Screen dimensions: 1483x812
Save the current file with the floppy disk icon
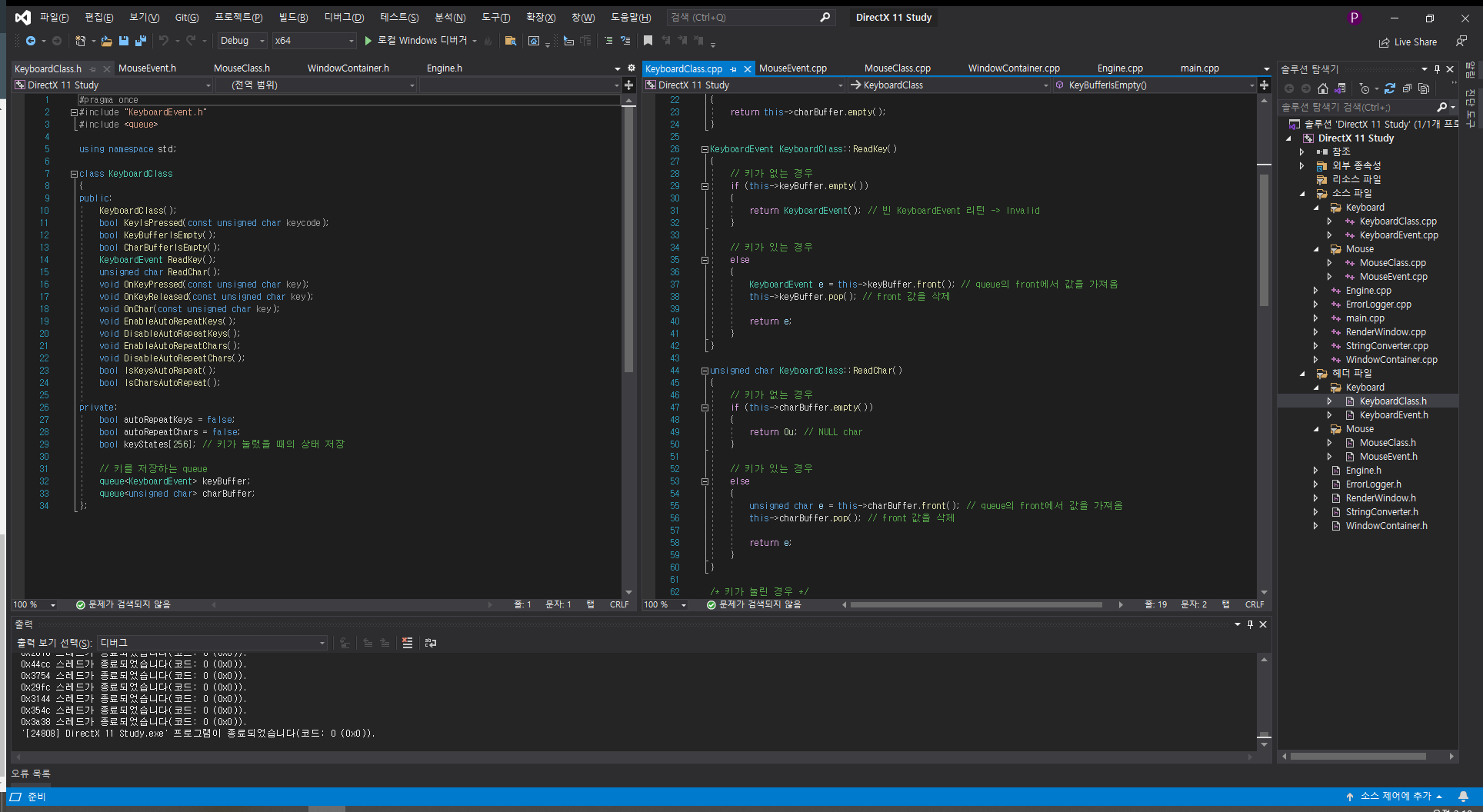click(x=123, y=41)
